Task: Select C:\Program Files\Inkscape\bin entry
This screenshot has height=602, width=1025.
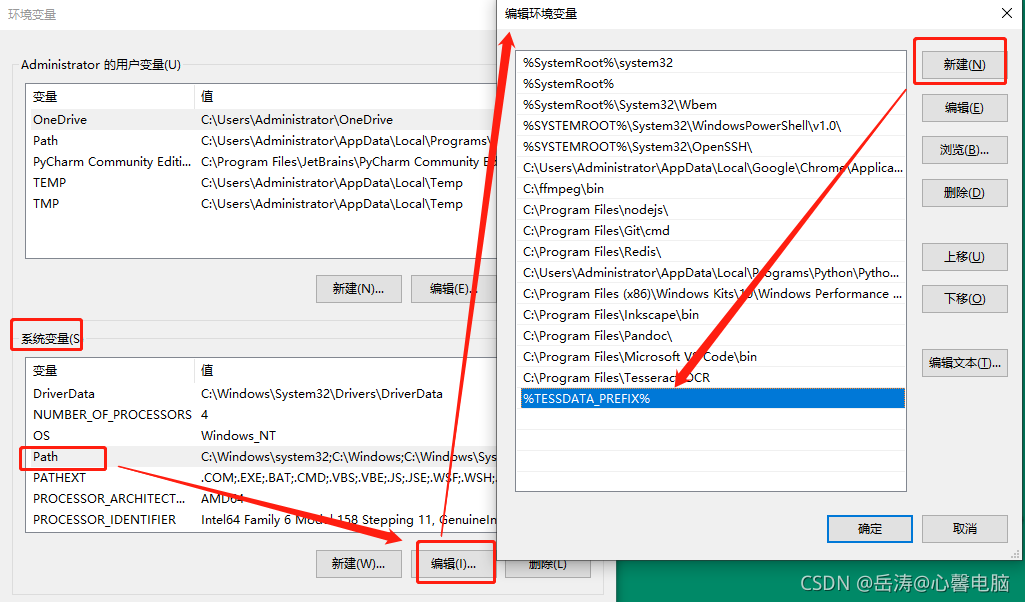Action: pyautogui.click(x=713, y=314)
